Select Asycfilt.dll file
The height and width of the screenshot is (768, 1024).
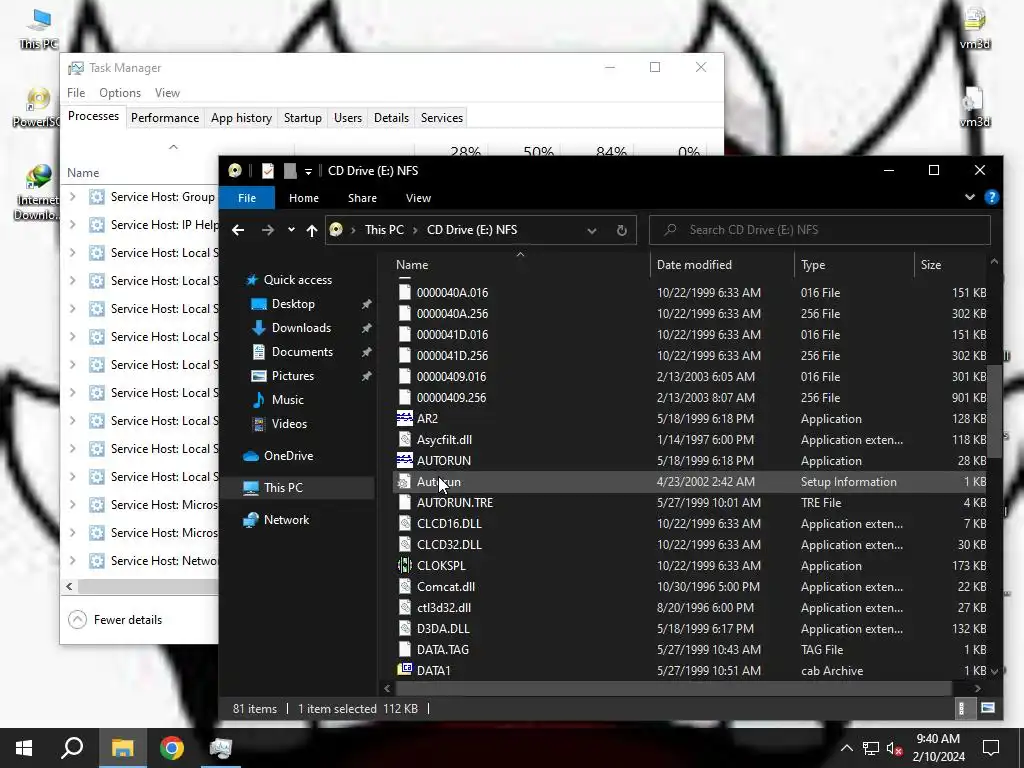444,440
